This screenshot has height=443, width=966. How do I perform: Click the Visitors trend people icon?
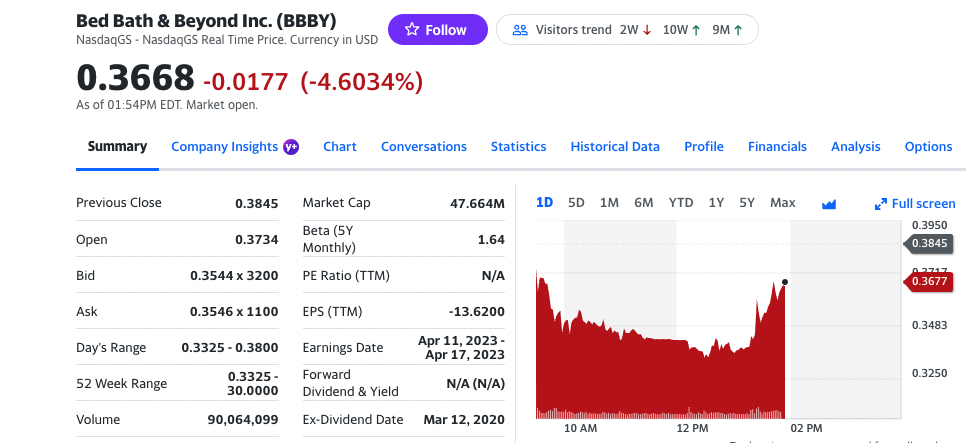pyautogui.click(x=521, y=30)
